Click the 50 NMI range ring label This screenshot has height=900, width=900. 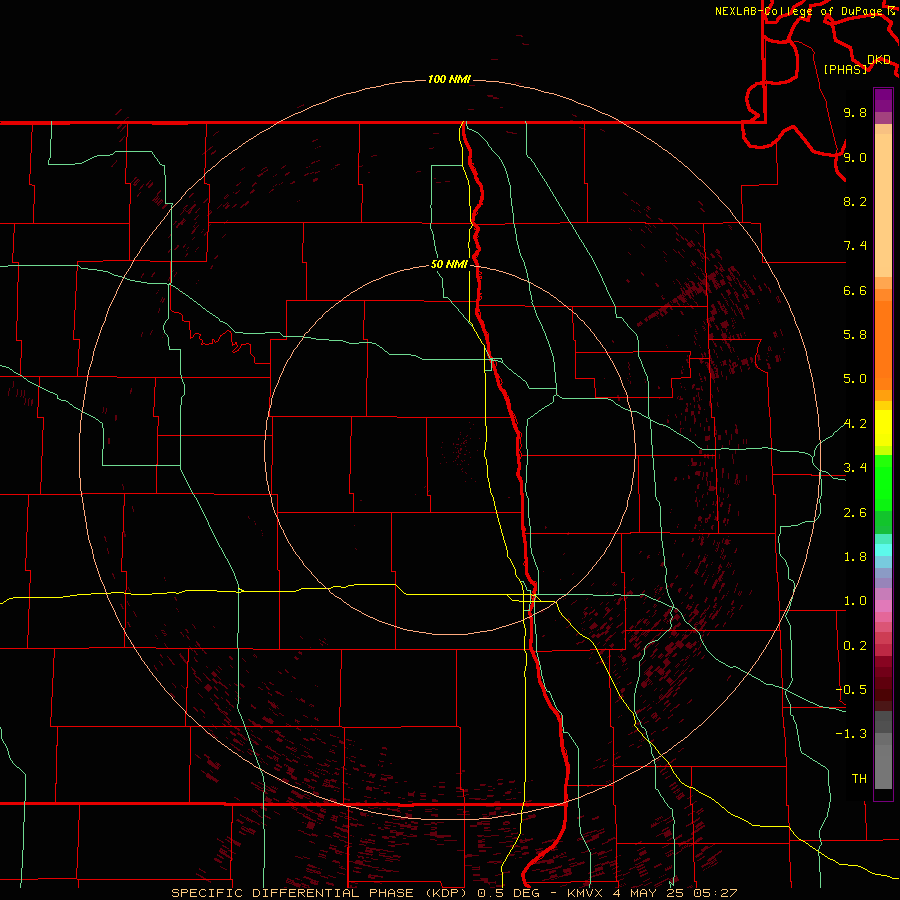pyautogui.click(x=449, y=265)
